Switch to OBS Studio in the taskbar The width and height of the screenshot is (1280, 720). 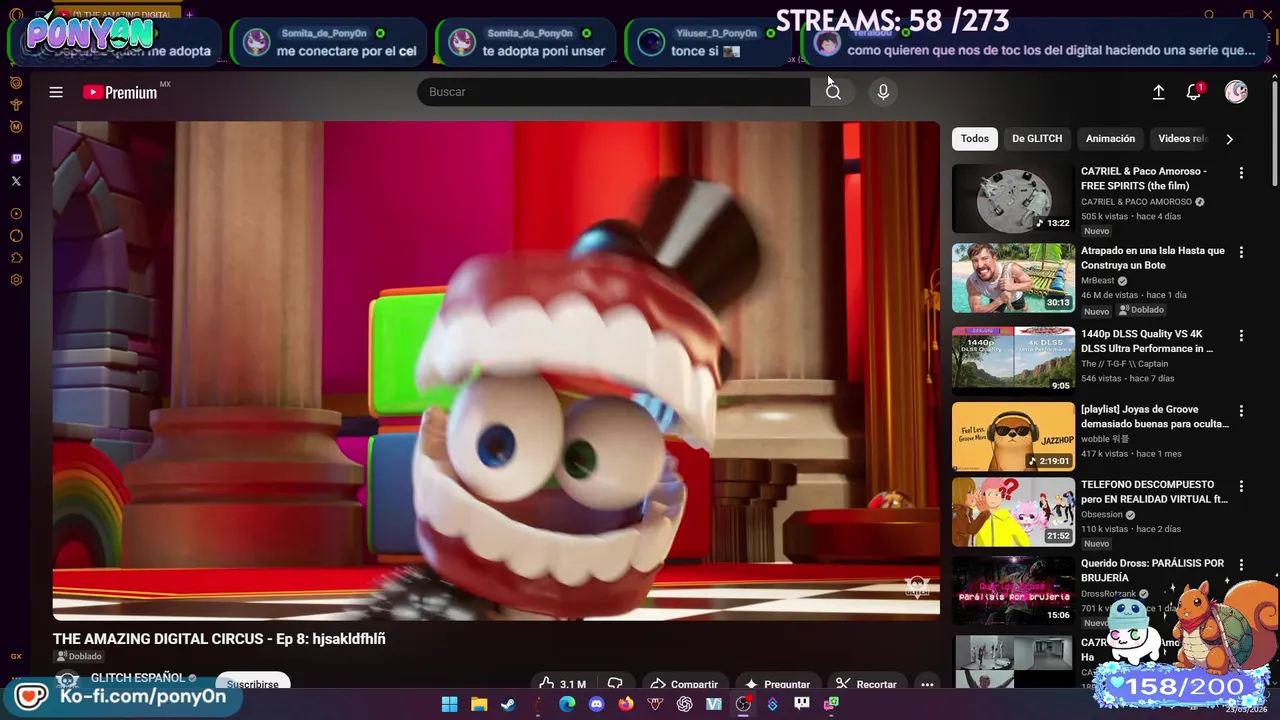(x=743, y=704)
